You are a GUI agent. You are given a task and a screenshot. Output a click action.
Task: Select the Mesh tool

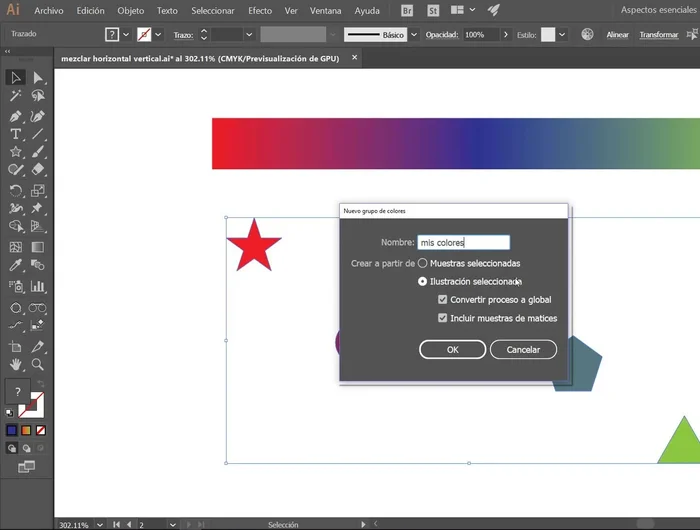click(16, 247)
